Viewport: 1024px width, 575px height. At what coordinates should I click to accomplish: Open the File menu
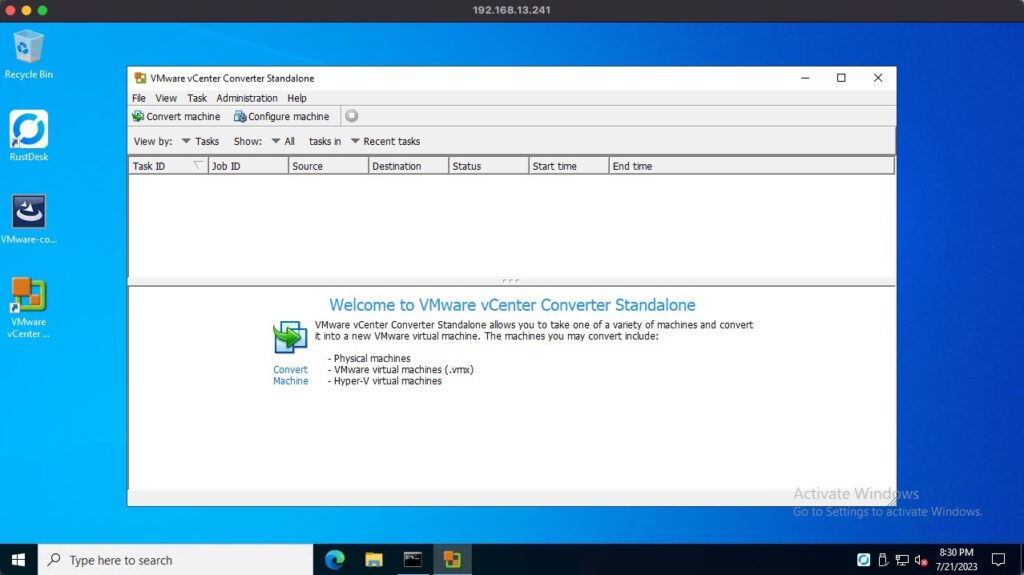[138, 98]
